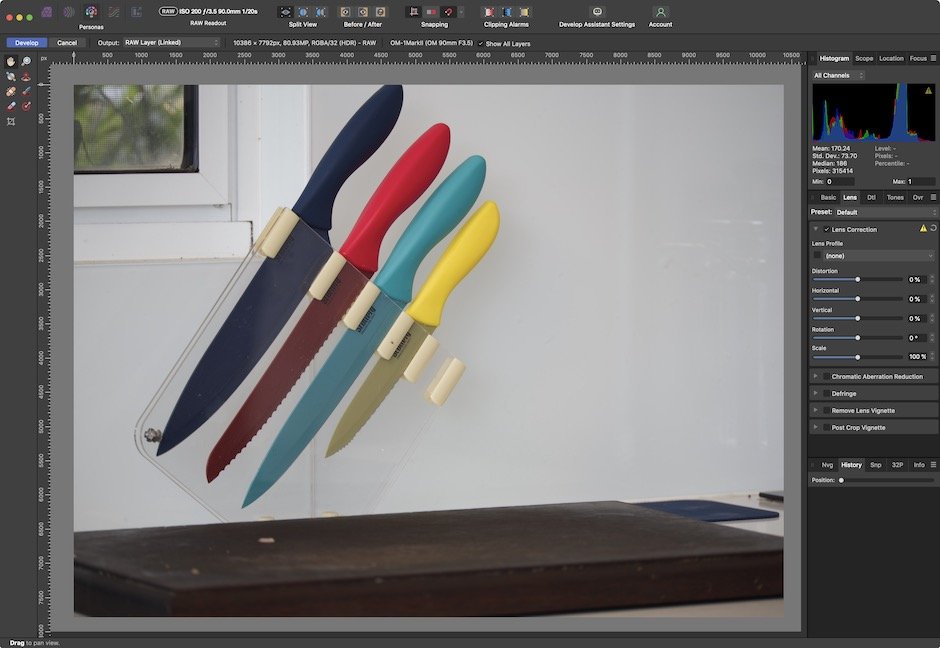
Task: Click the Distortion slider handle
Action: (x=857, y=280)
